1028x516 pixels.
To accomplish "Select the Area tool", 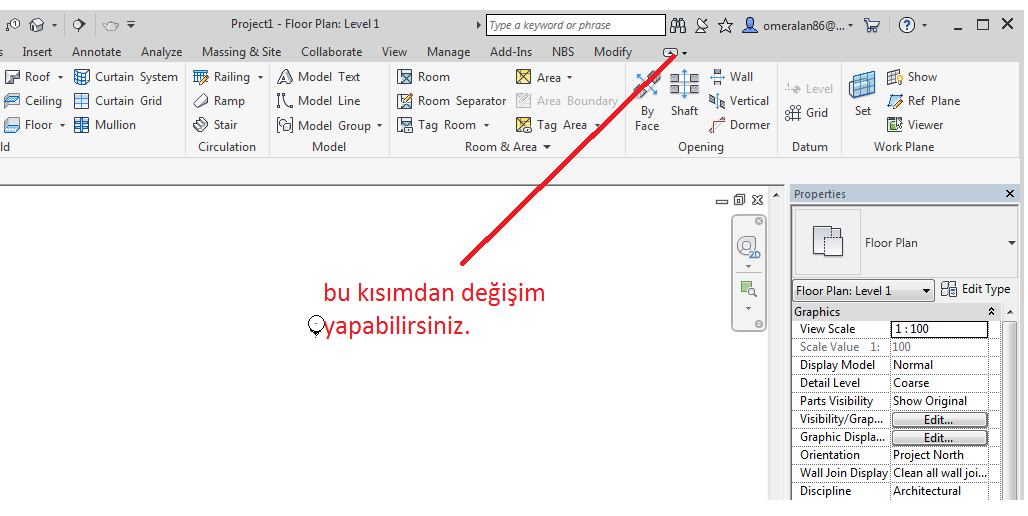I will tap(538, 77).
